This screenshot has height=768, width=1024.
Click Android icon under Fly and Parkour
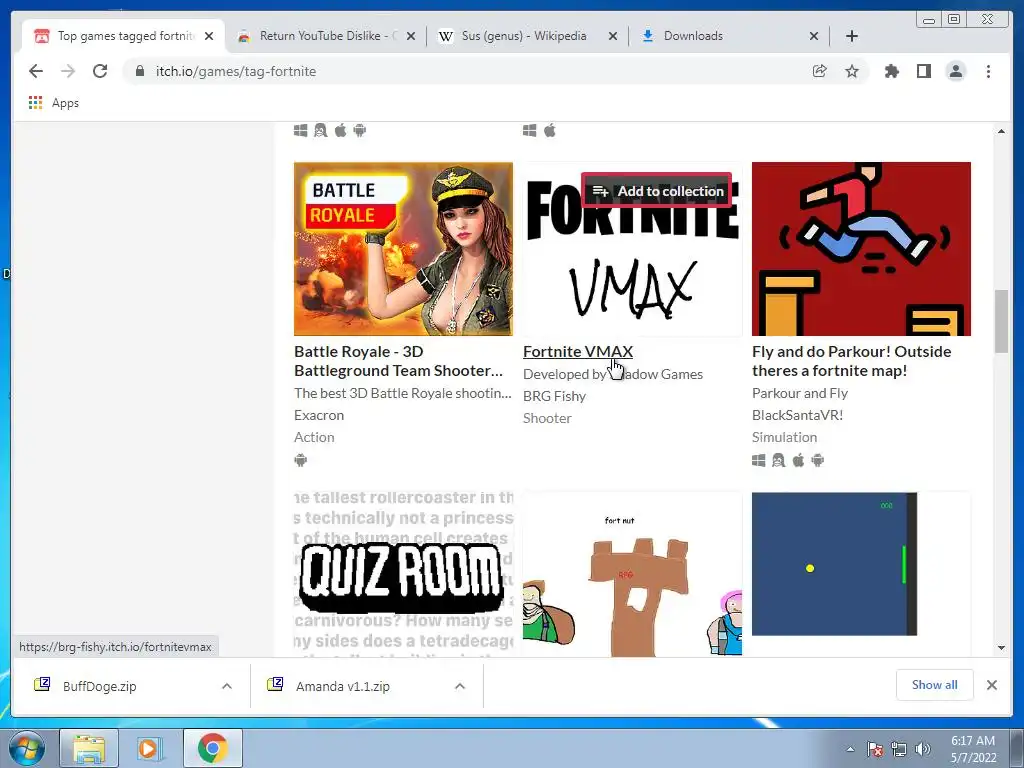[818, 460]
